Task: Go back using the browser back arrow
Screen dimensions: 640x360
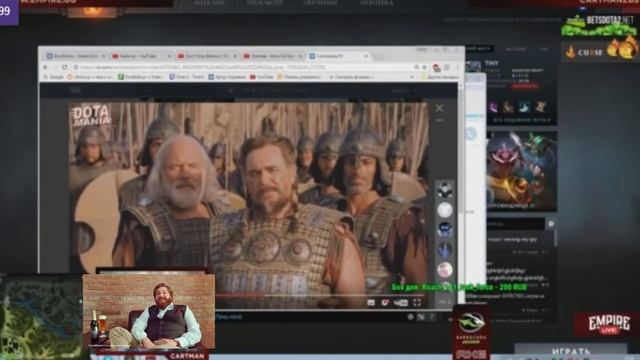Action: coord(46,67)
